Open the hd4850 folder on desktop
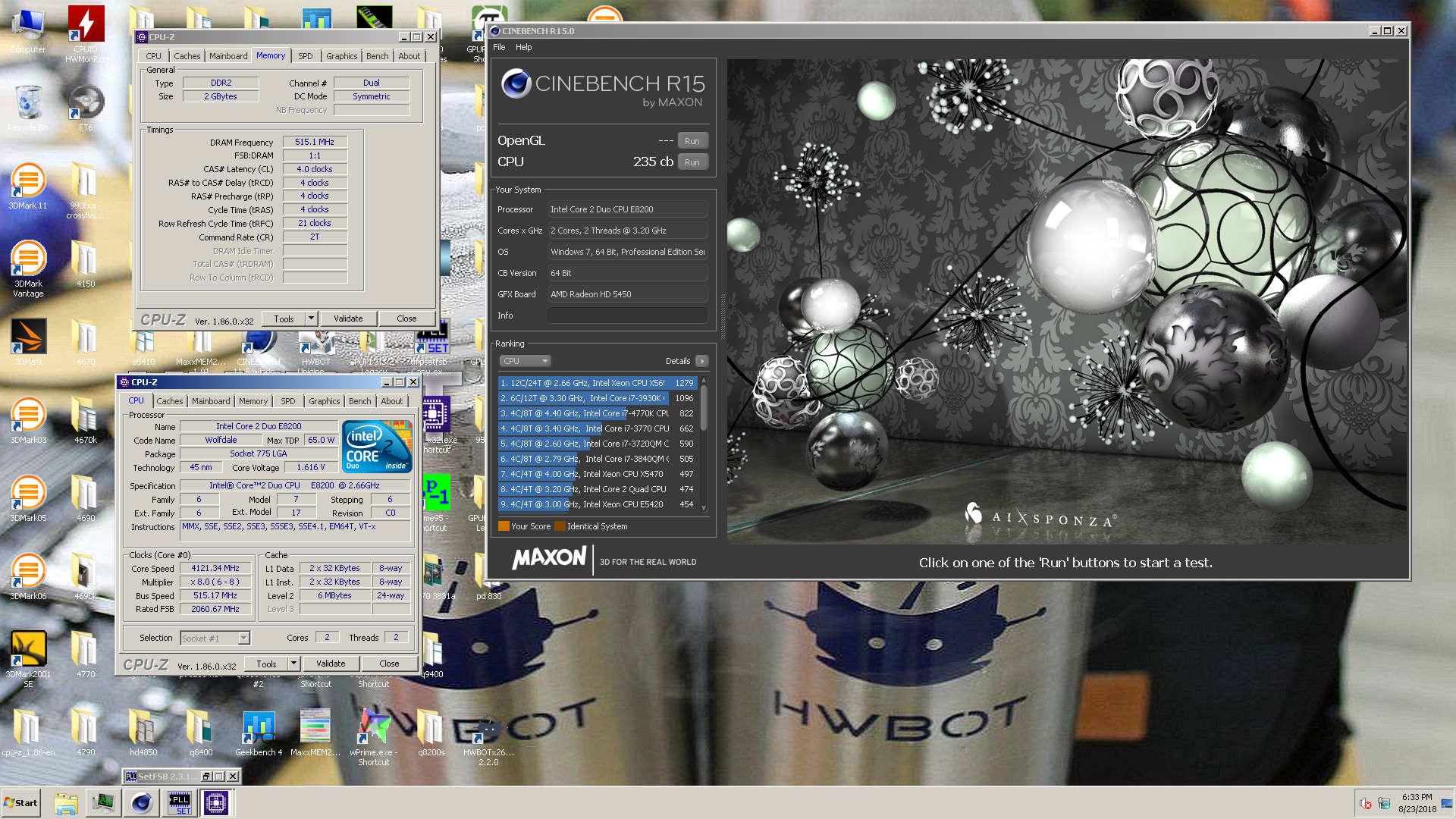The height and width of the screenshot is (819, 1456). 143,733
